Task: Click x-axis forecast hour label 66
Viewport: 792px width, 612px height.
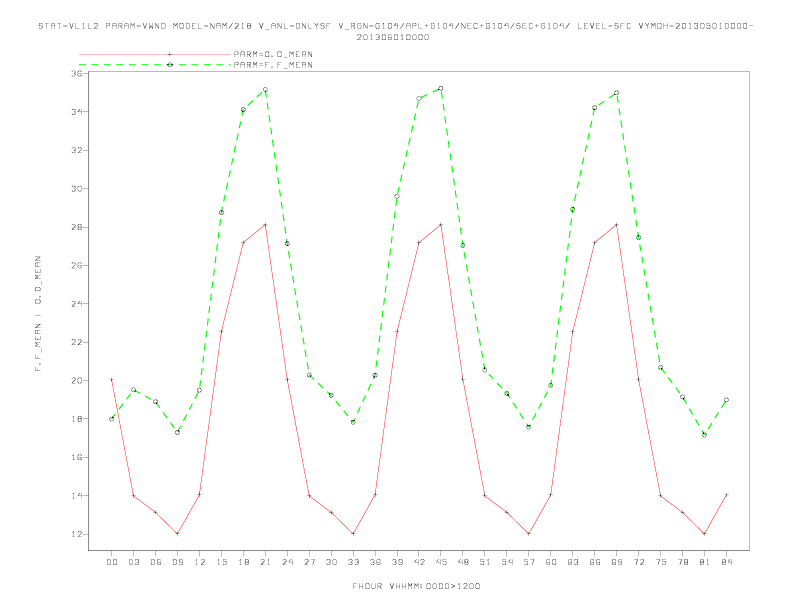Action: (595, 562)
